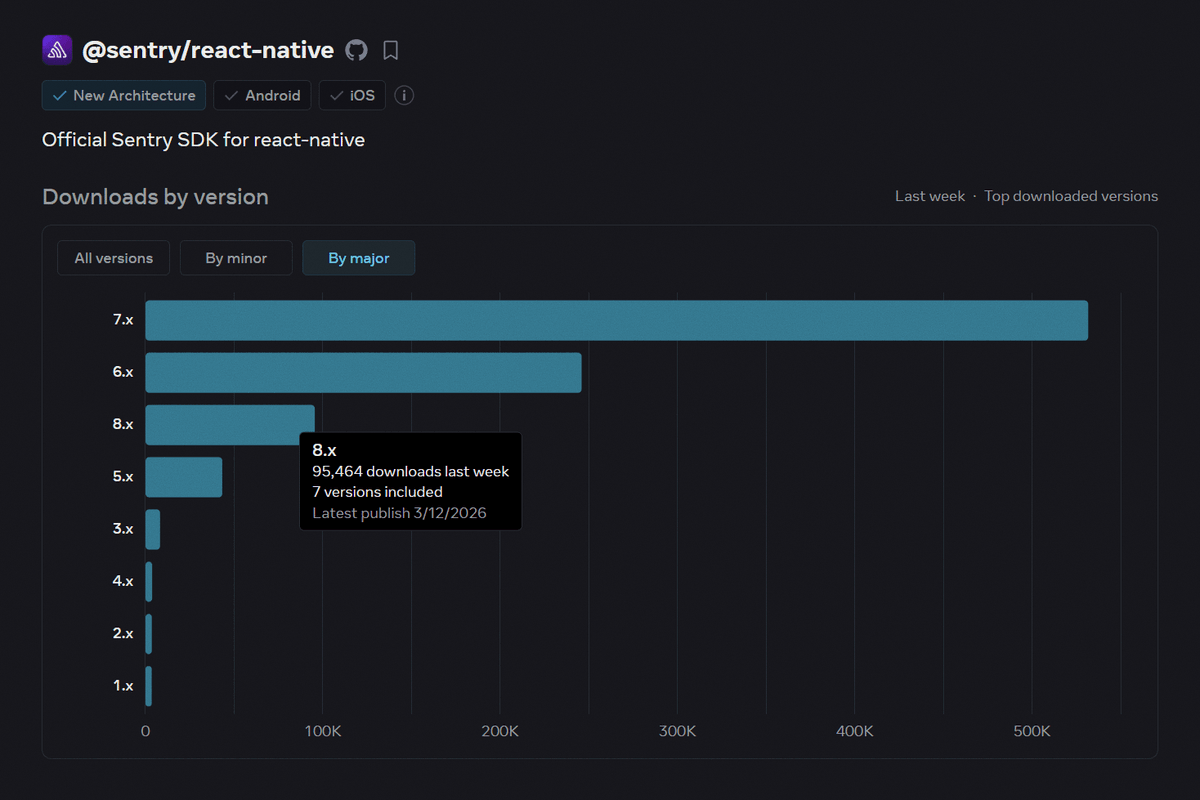Viewport: 1200px width, 800px height.
Task: Open the @sentry/react-native package title
Action: [208, 50]
